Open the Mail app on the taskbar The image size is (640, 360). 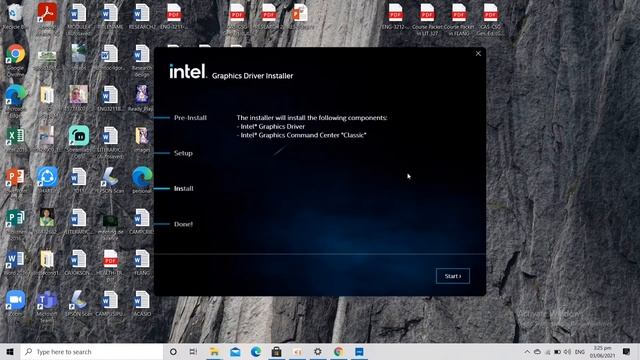click(x=235, y=352)
